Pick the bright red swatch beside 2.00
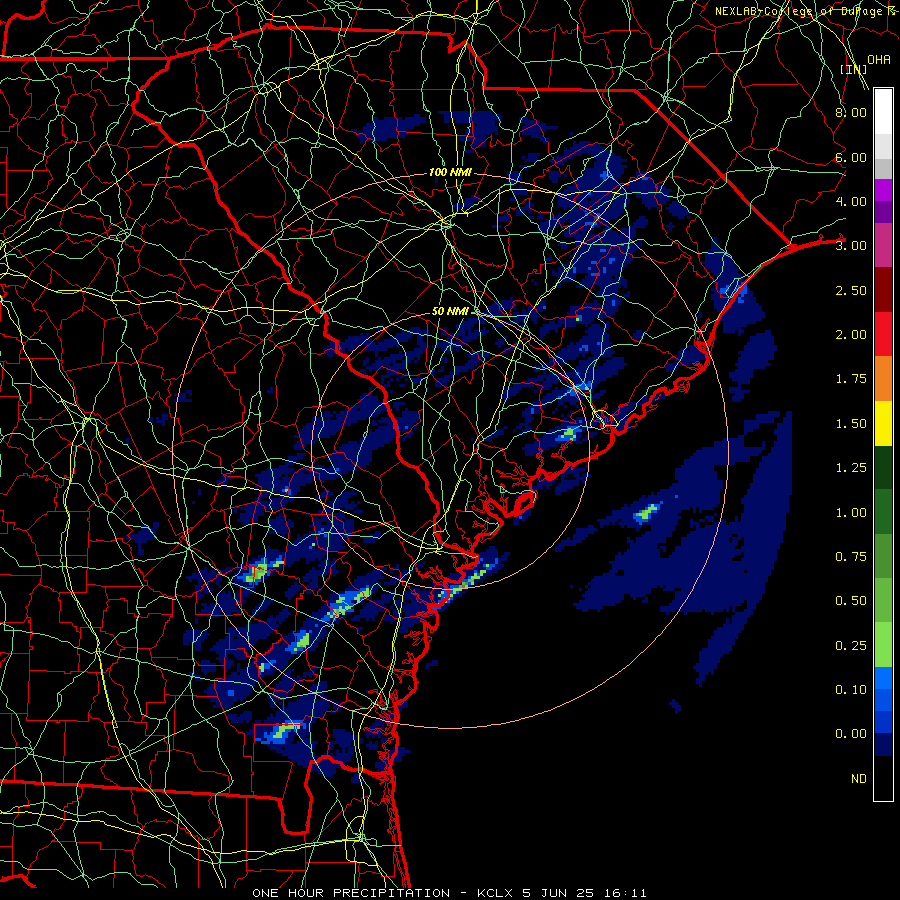900x900 pixels. pos(883,334)
